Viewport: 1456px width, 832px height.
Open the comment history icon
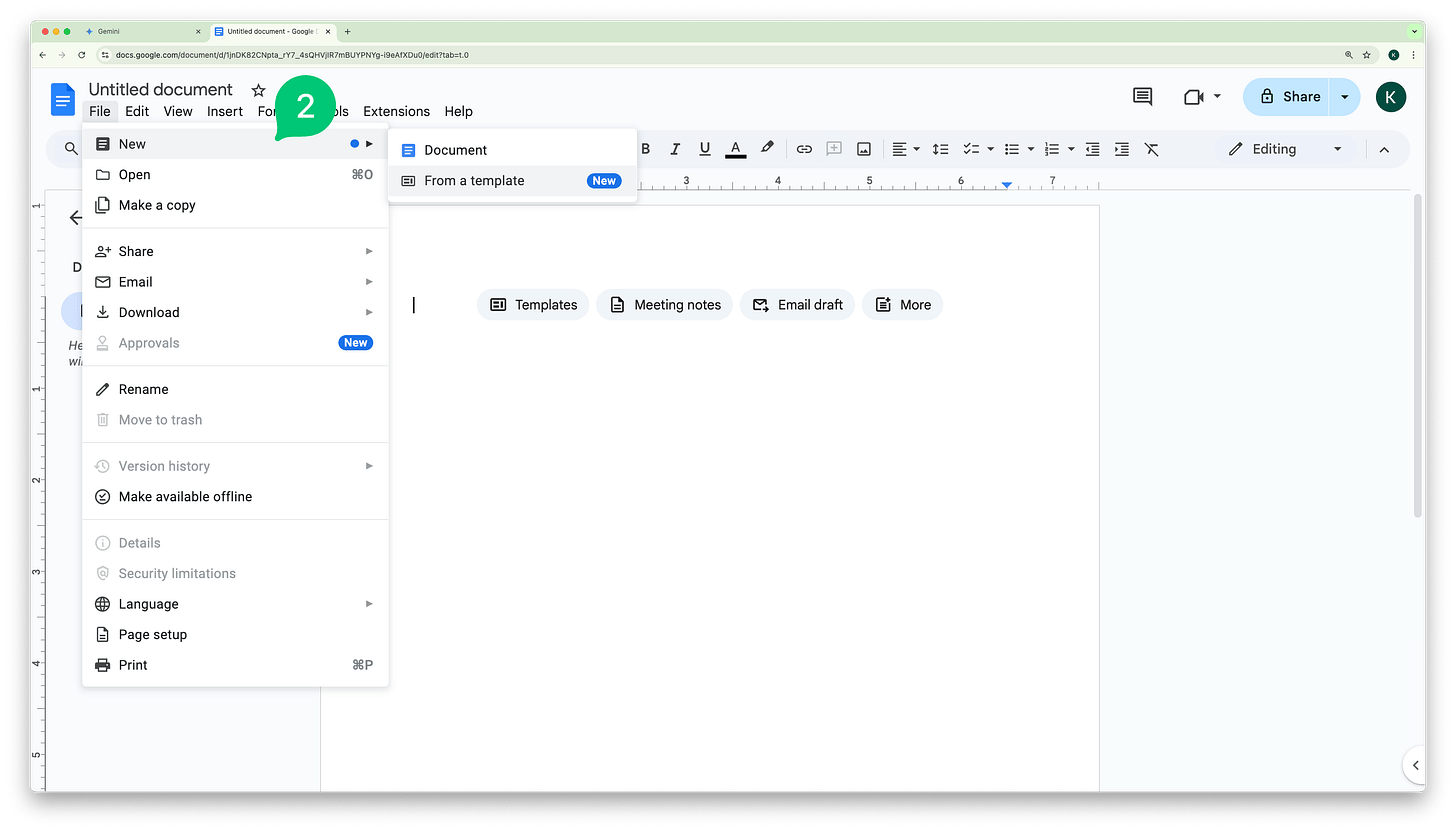pos(1142,96)
